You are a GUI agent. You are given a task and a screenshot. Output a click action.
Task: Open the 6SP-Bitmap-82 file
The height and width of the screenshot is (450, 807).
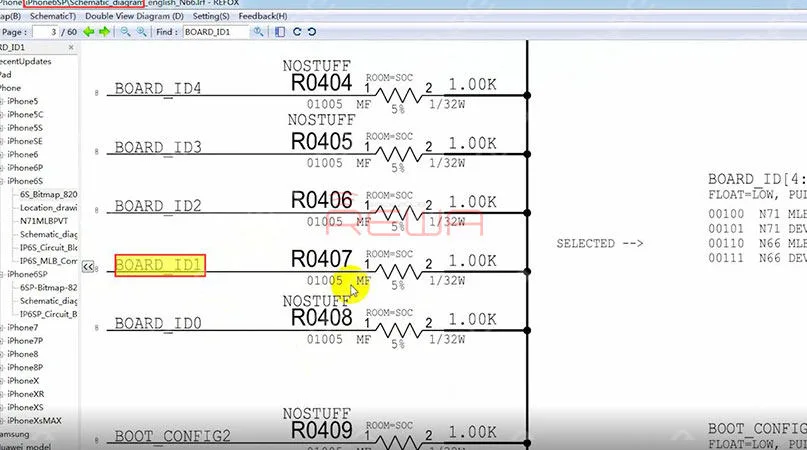48,288
